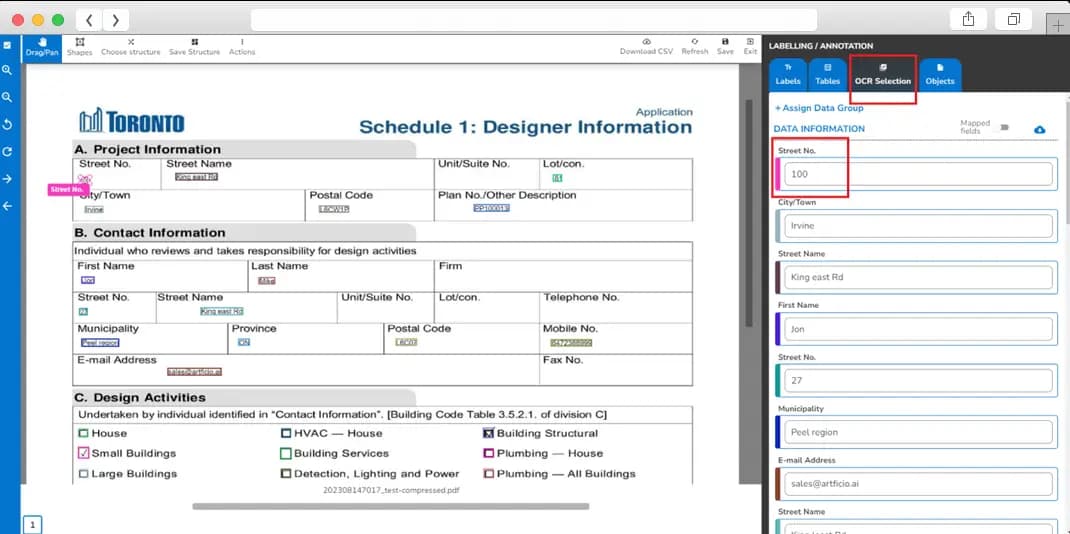The height and width of the screenshot is (534, 1070).
Task: Toggle the Building Structural checkbox
Action: pyautogui.click(x=488, y=433)
